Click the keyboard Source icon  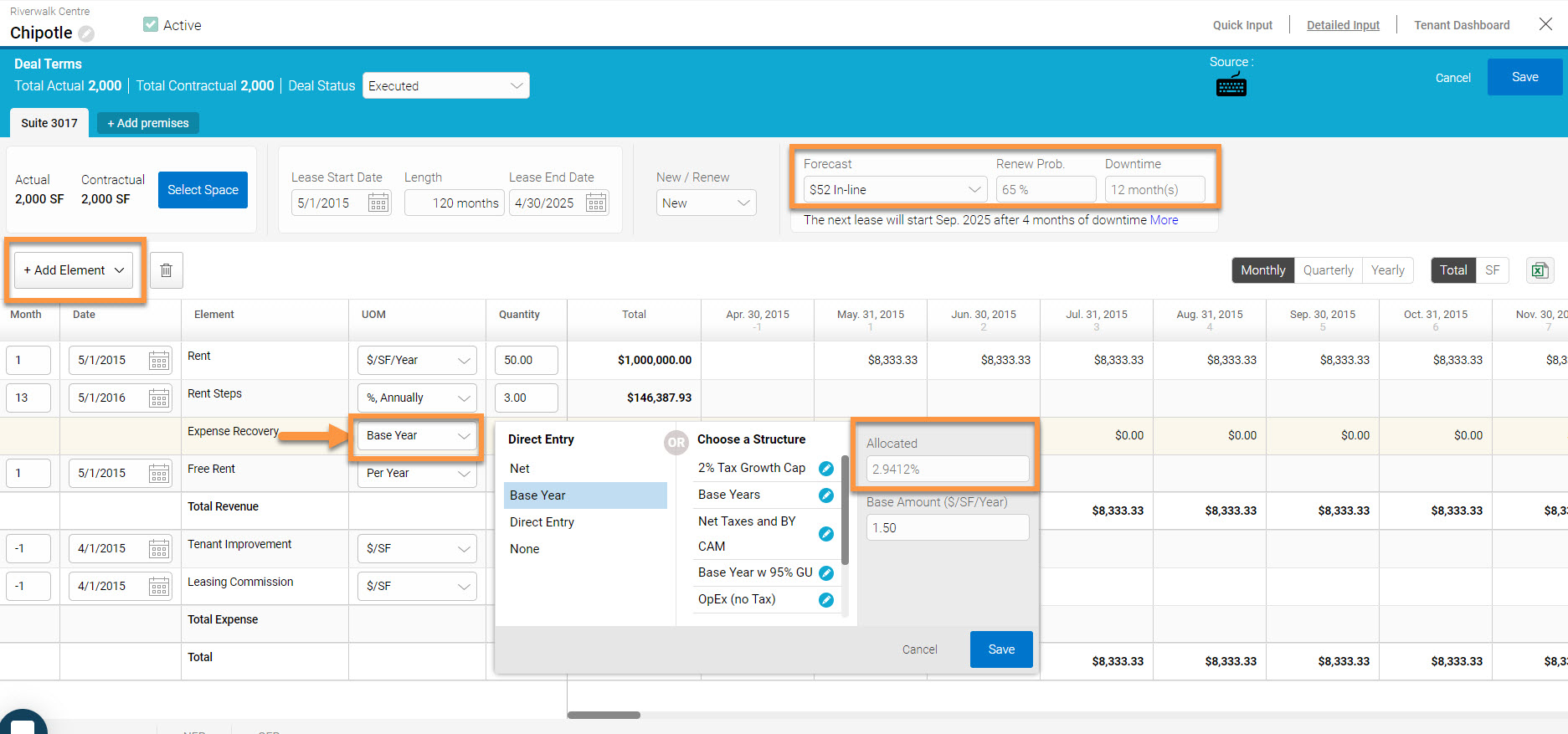1231,85
